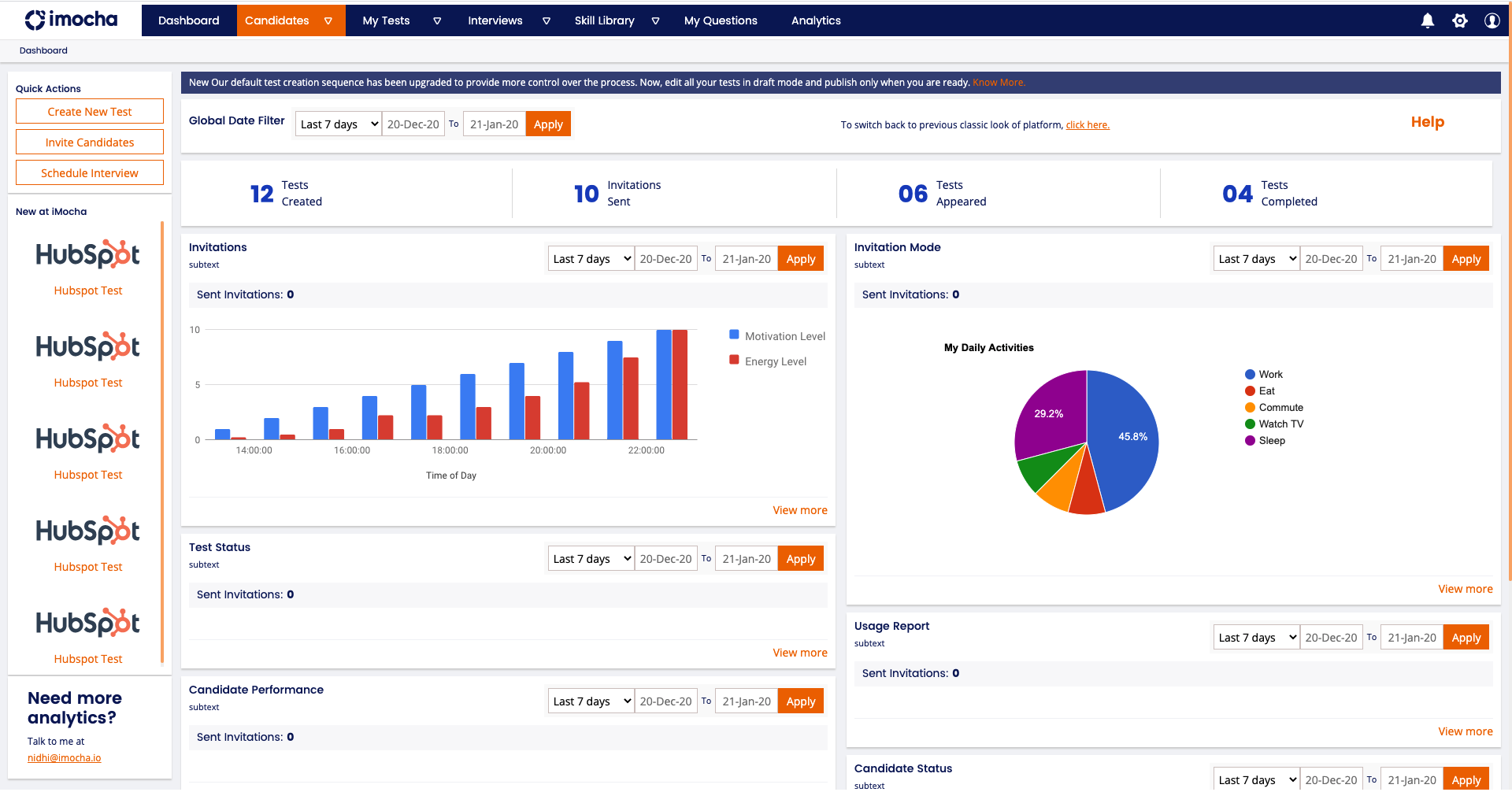Screen dimensions: 1512x792
Task: Open the settings gear icon
Action: click(1459, 20)
